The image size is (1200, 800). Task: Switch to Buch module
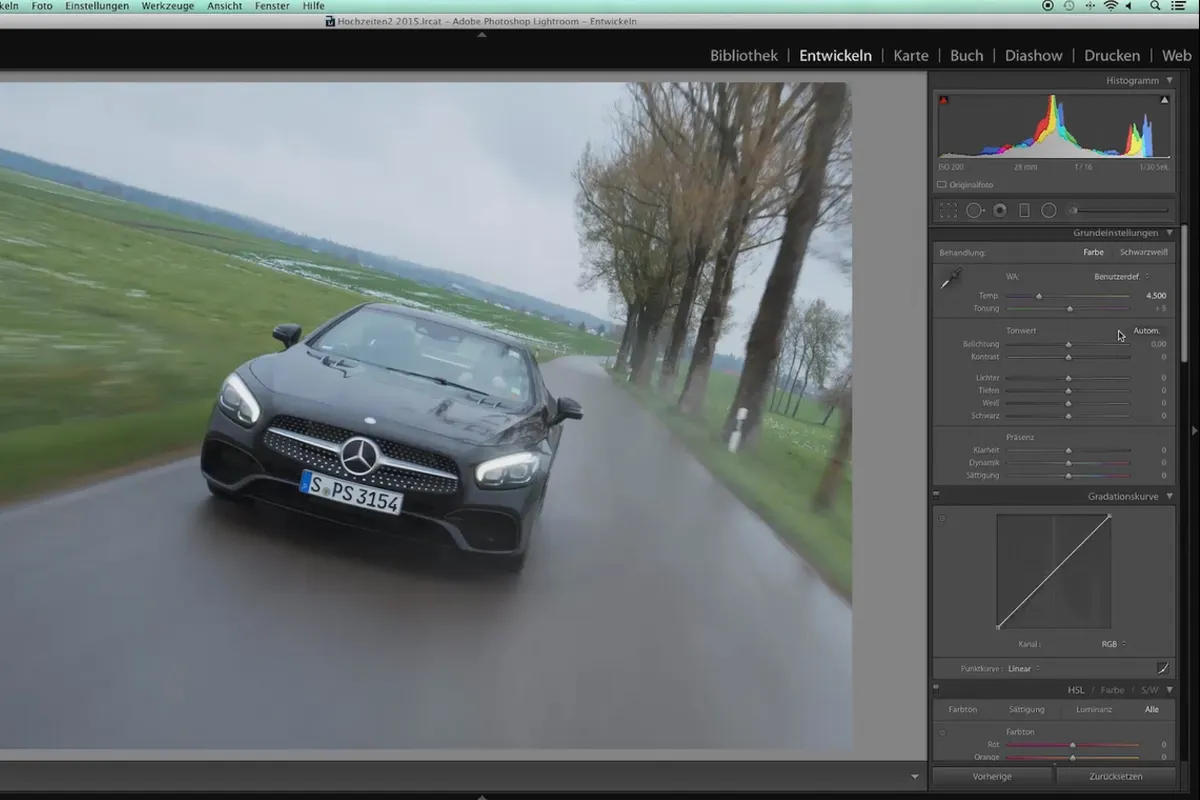(x=966, y=56)
